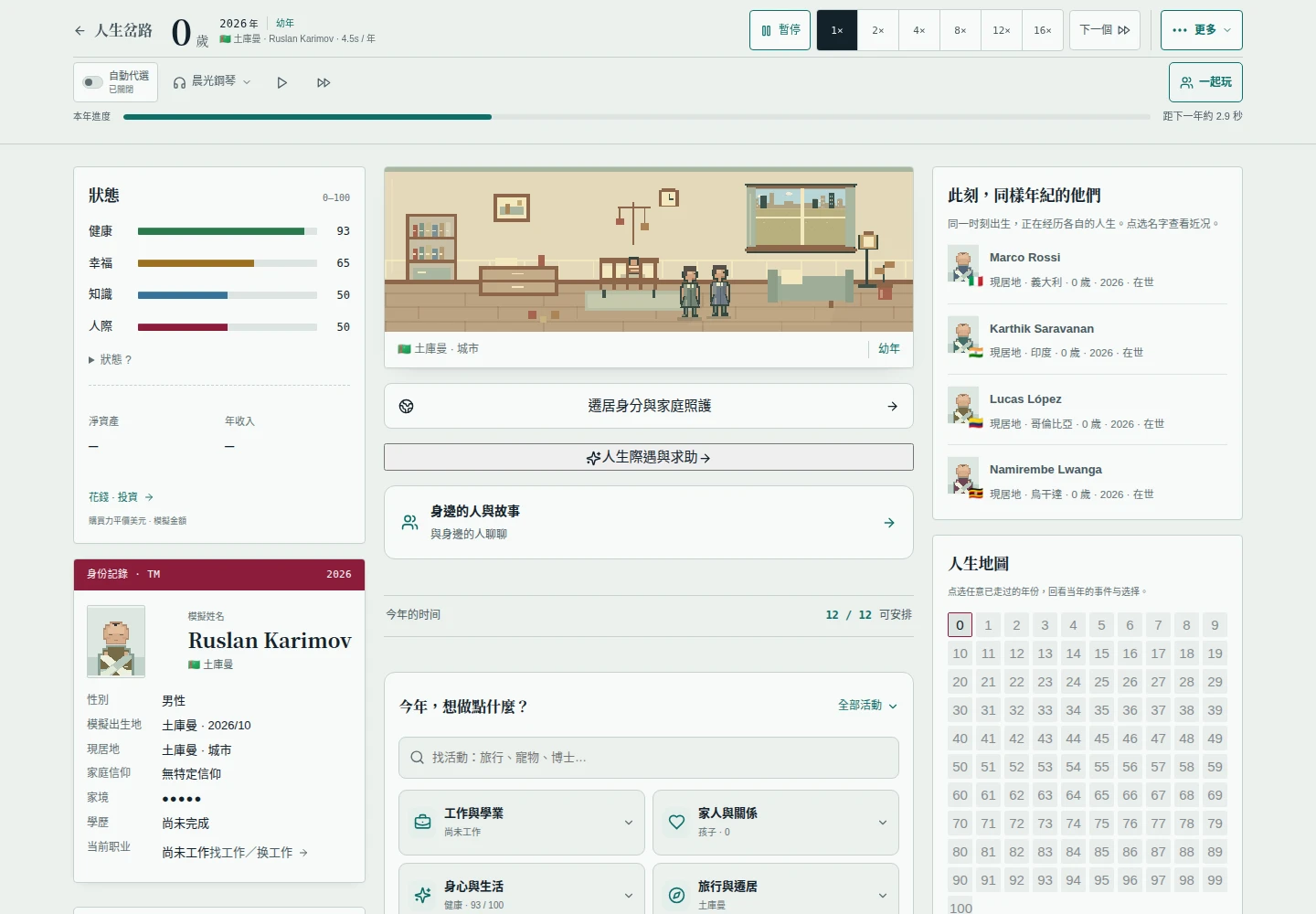This screenshot has height=914, width=1316.
Task: Skip to next music track
Action: (324, 82)
